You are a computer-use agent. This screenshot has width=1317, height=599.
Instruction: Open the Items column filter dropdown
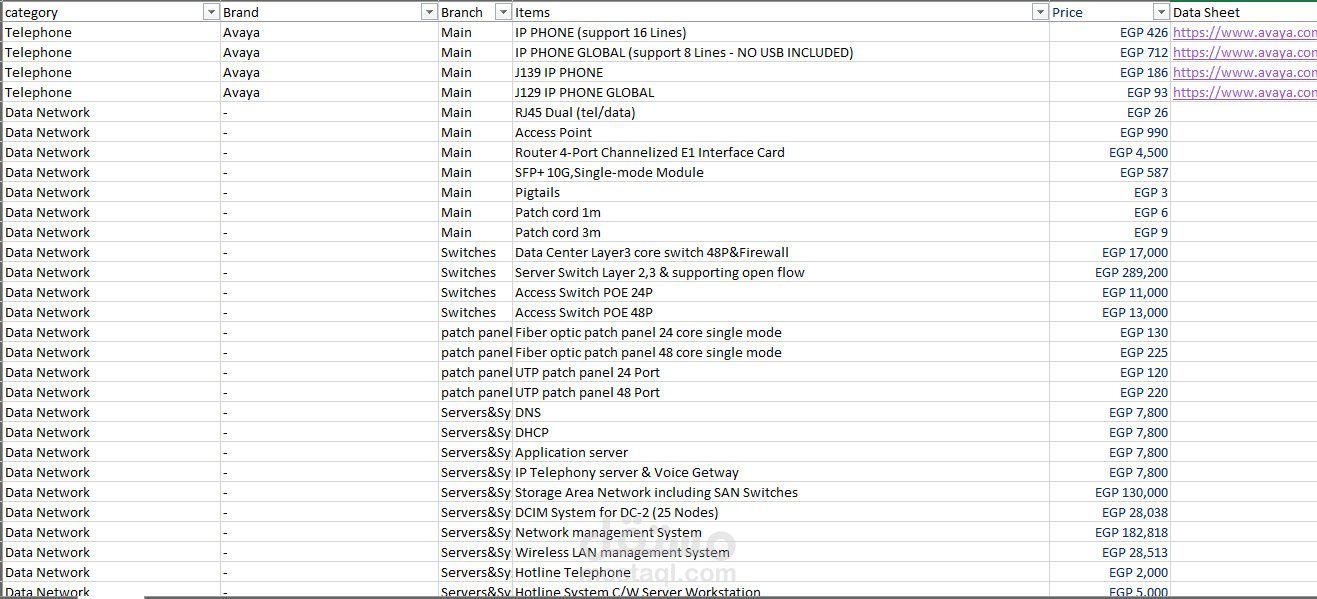point(1039,12)
